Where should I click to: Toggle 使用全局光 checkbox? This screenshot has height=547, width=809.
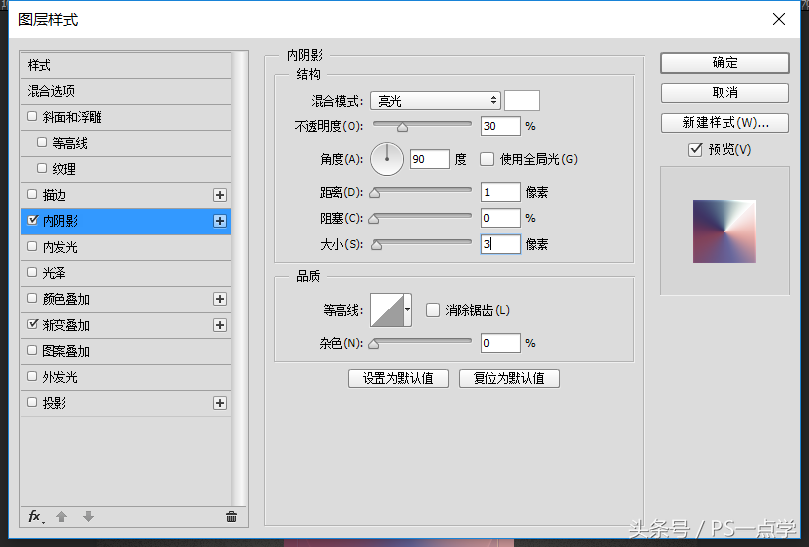point(487,159)
